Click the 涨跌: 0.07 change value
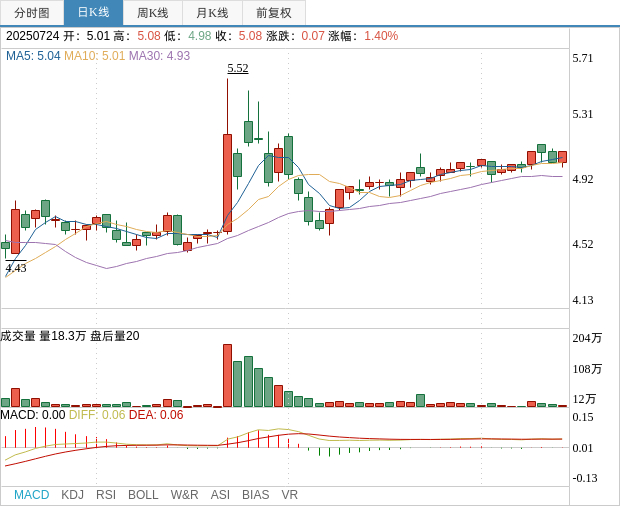The height and width of the screenshot is (506, 620). click(295, 36)
